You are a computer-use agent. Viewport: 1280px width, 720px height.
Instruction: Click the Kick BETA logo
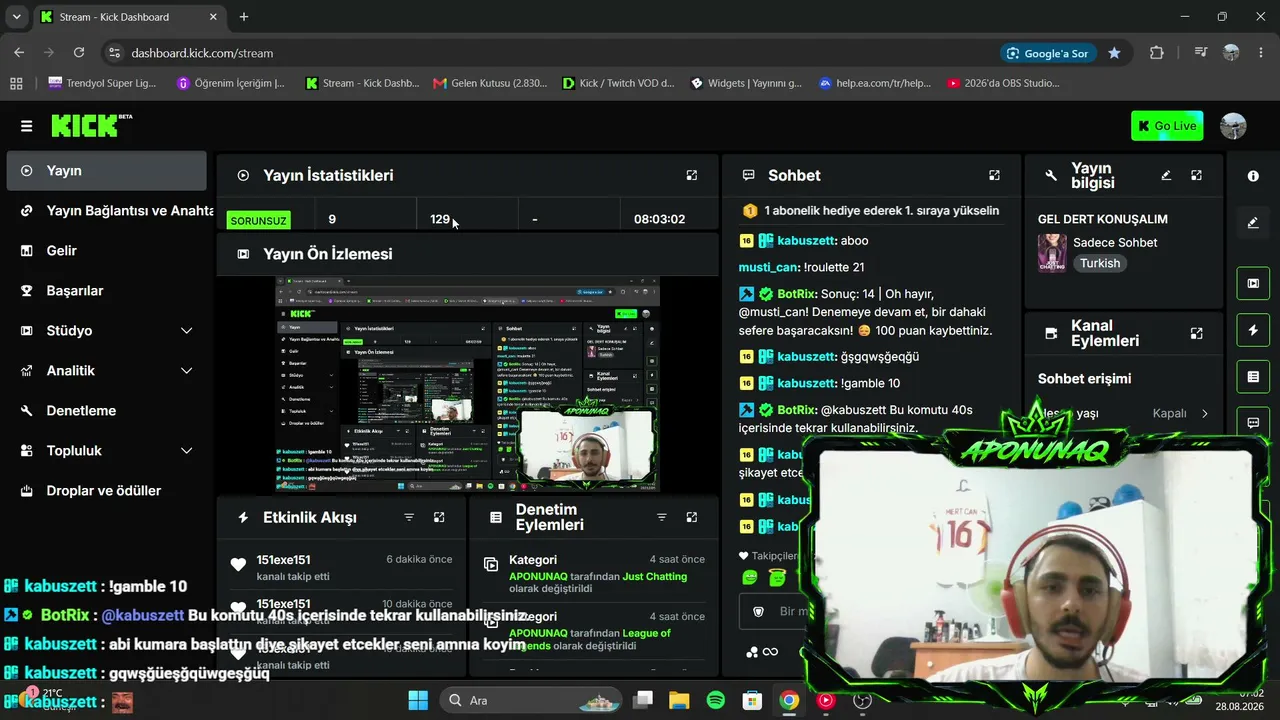point(91,125)
